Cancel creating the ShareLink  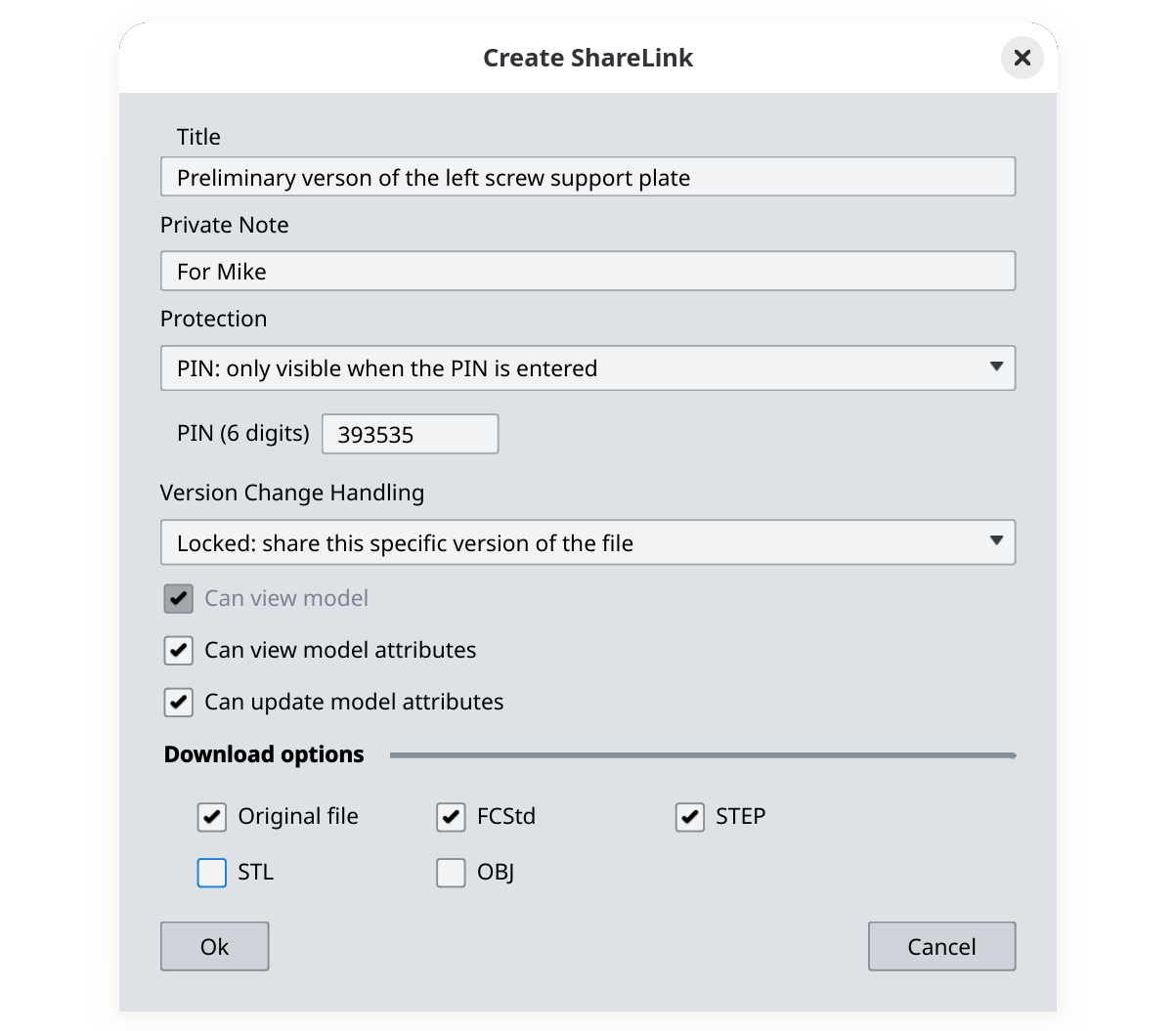click(941, 946)
